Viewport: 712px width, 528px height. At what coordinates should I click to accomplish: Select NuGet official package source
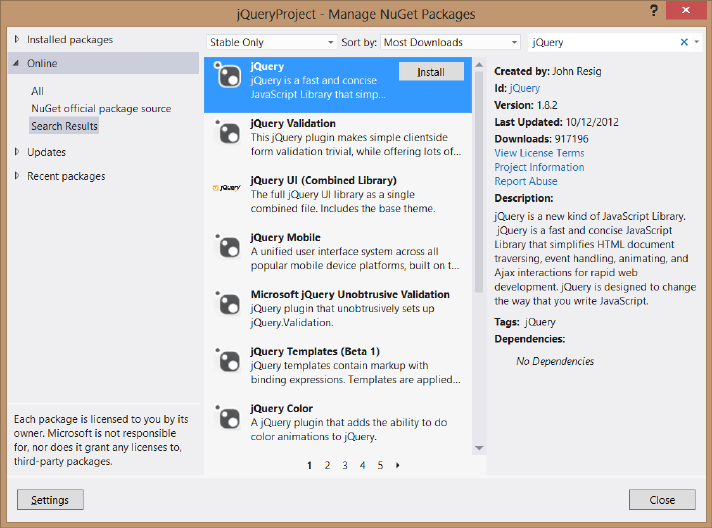(101, 109)
